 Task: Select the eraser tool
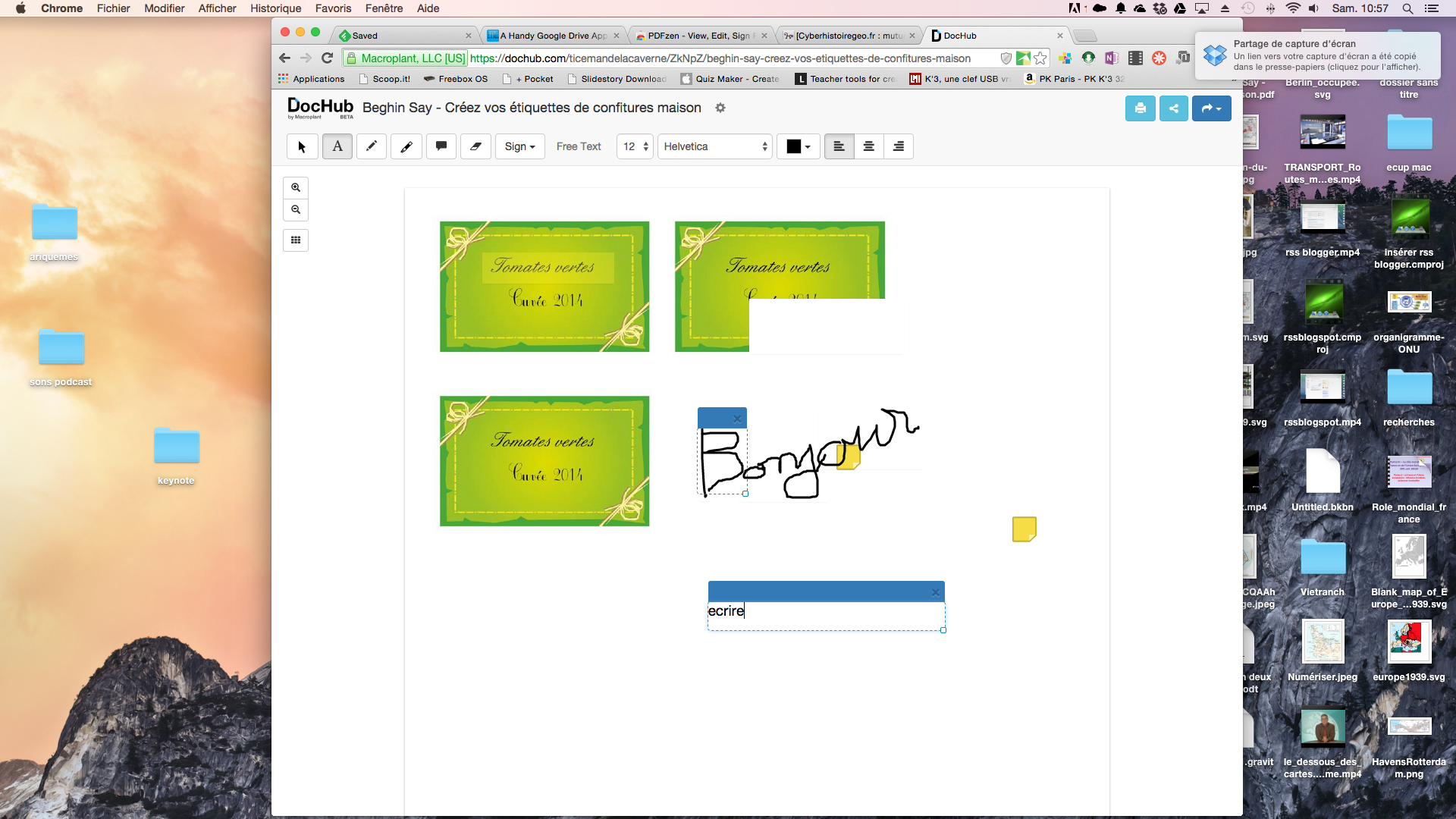coord(475,146)
